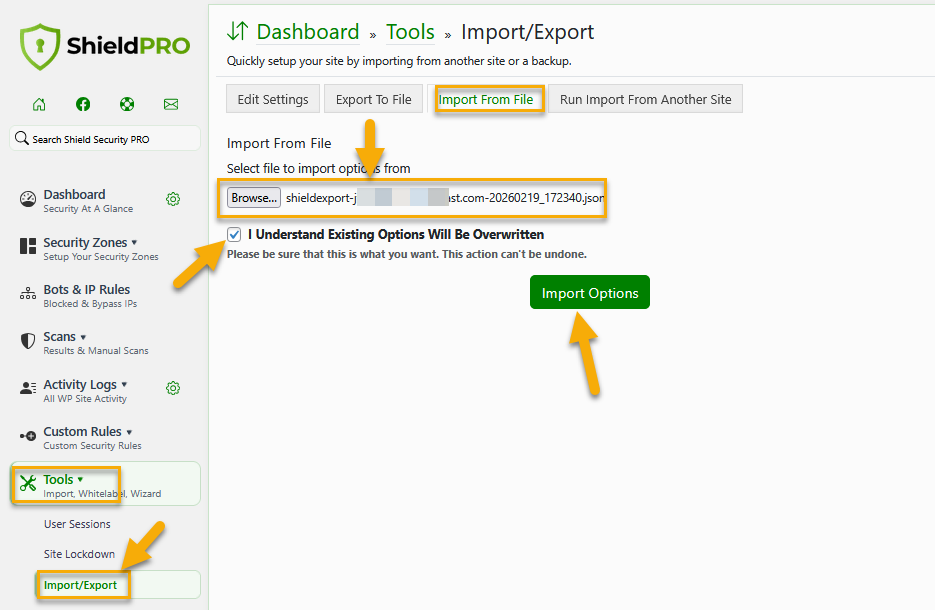The width and height of the screenshot is (935, 610).
Task: Switch to Export To File tab
Action: click(x=373, y=99)
